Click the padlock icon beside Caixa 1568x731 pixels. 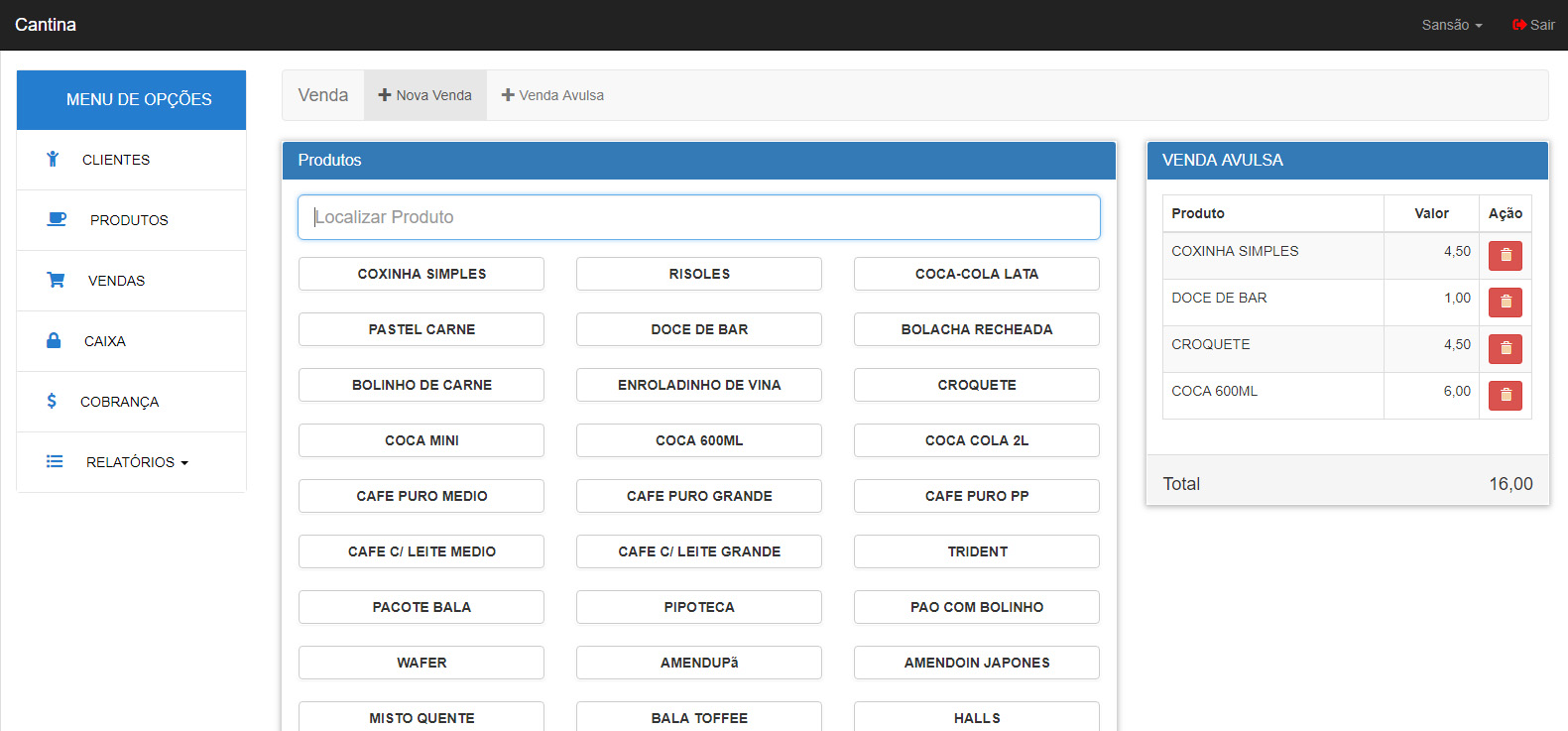coord(54,340)
